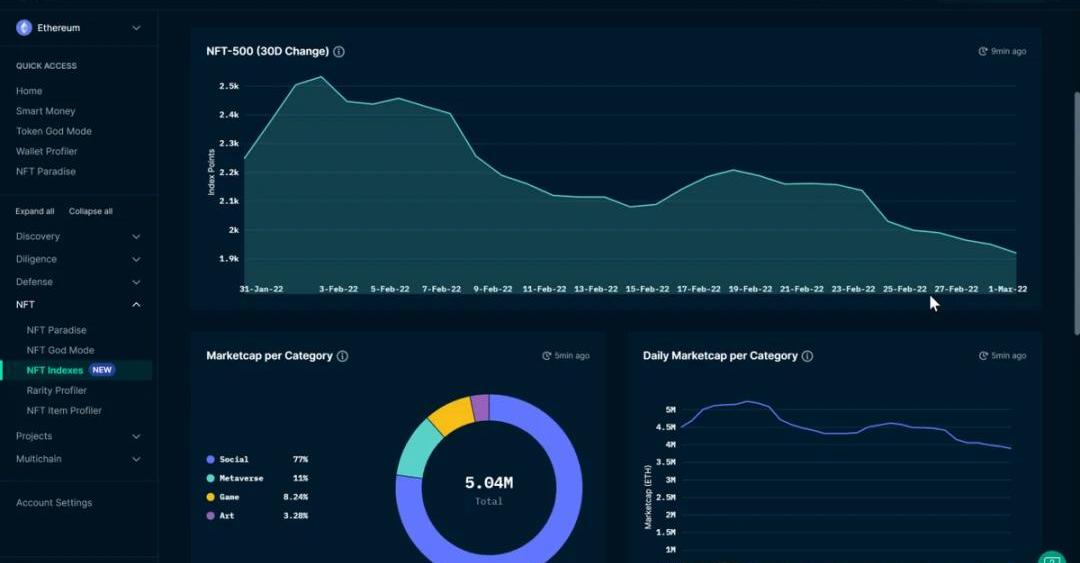Click refresh icon on Daily Marketcap card
This screenshot has height=563, width=1080.
coord(982,356)
